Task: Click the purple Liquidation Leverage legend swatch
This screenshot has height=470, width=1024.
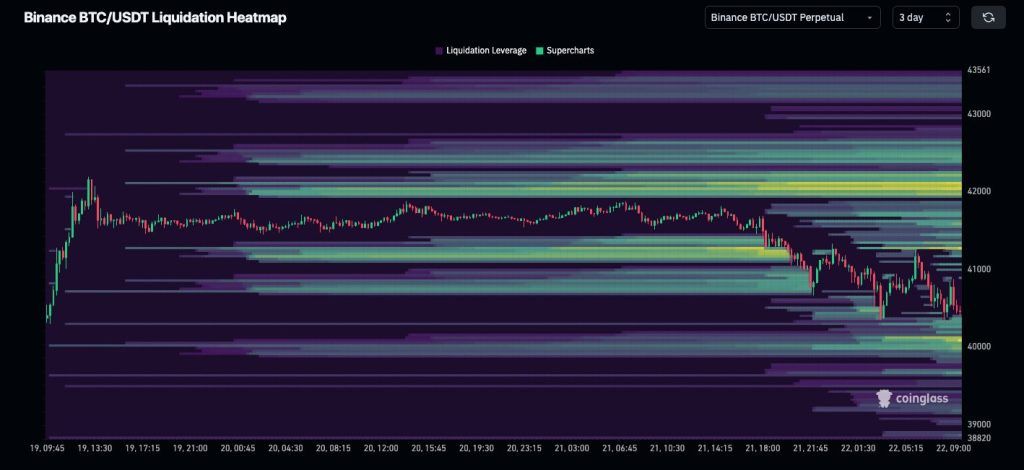Action: (439, 50)
